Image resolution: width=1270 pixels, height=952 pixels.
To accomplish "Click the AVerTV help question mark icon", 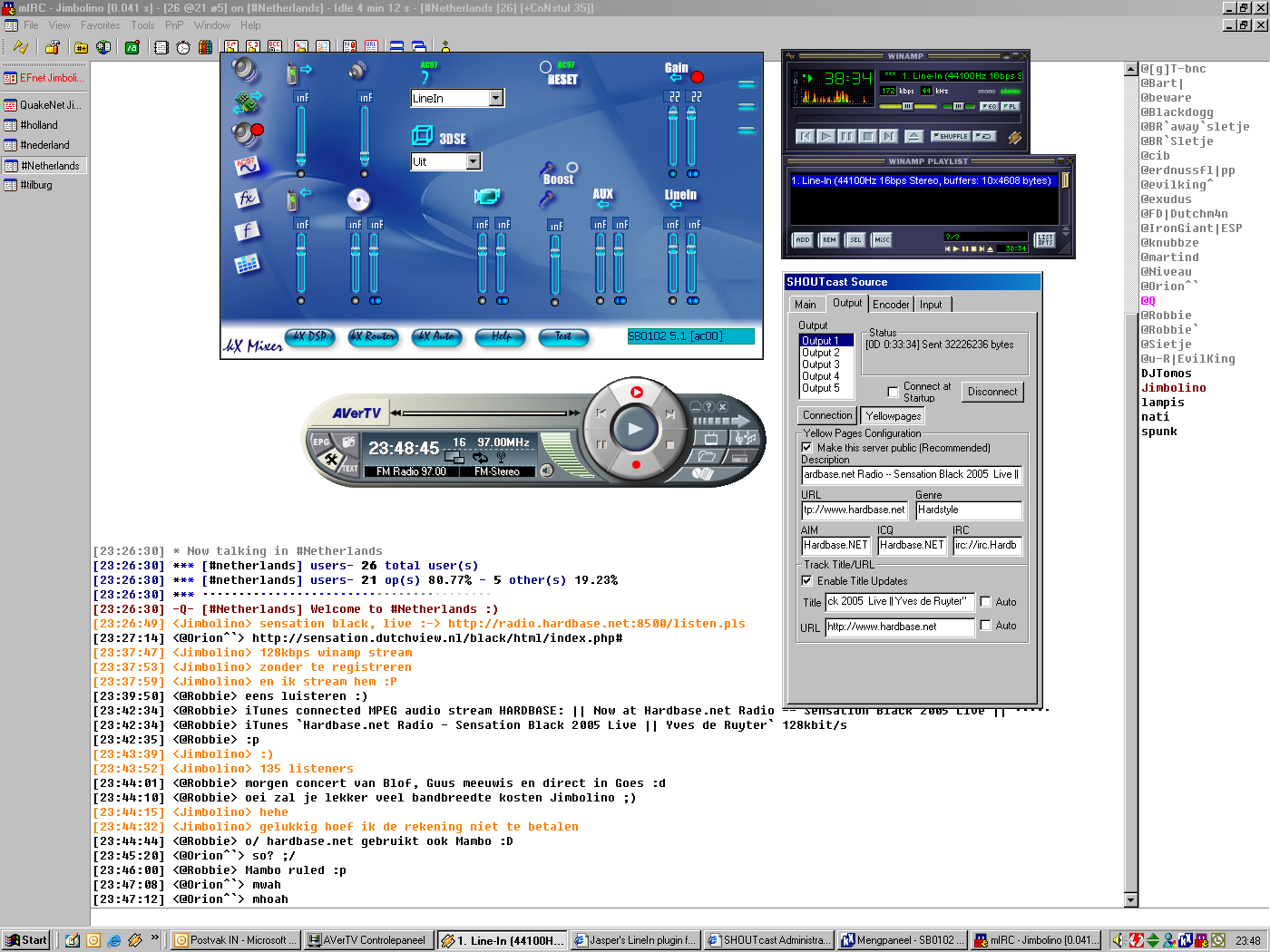I will (709, 407).
